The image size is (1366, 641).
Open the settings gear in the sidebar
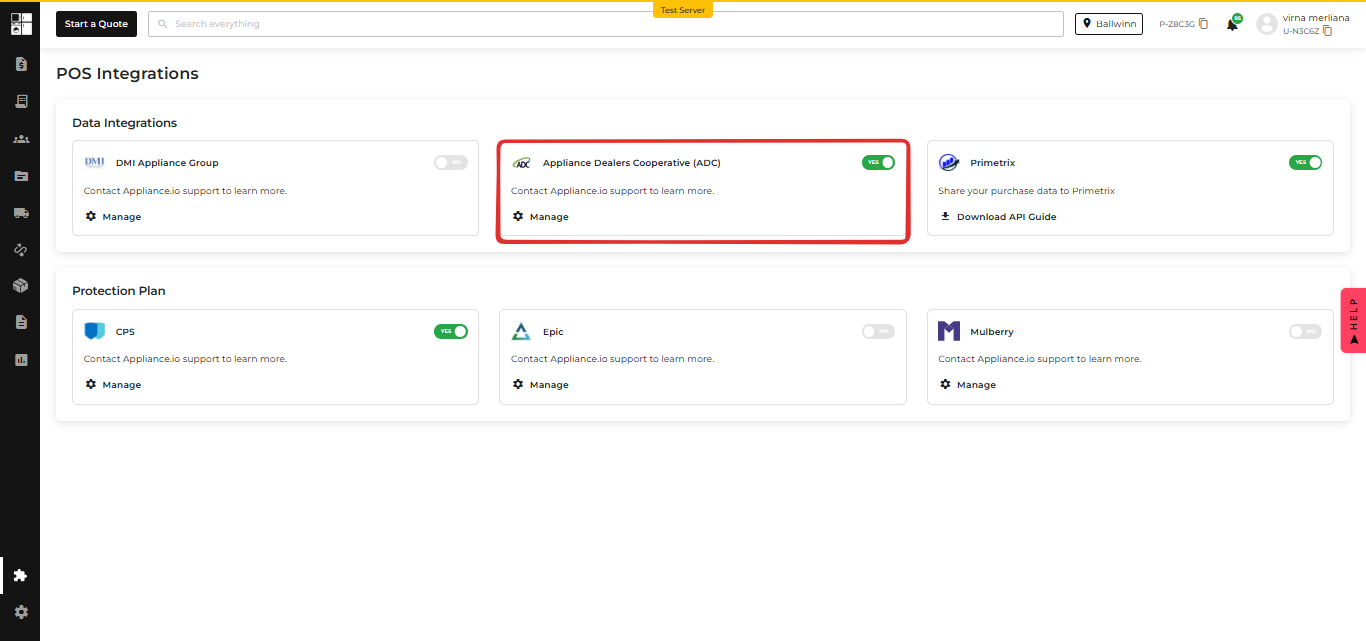click(21, 611)
